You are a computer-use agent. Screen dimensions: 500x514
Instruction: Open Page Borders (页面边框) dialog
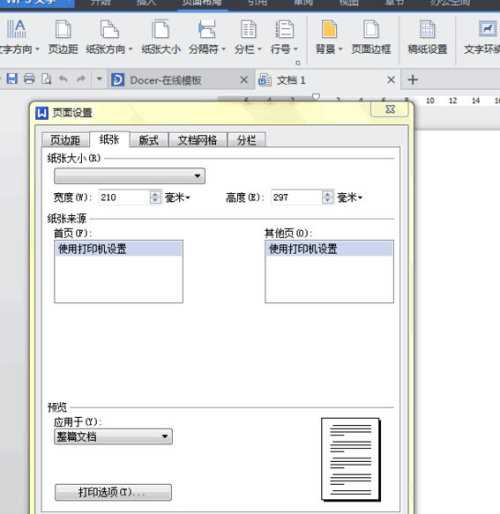point(371,37)
